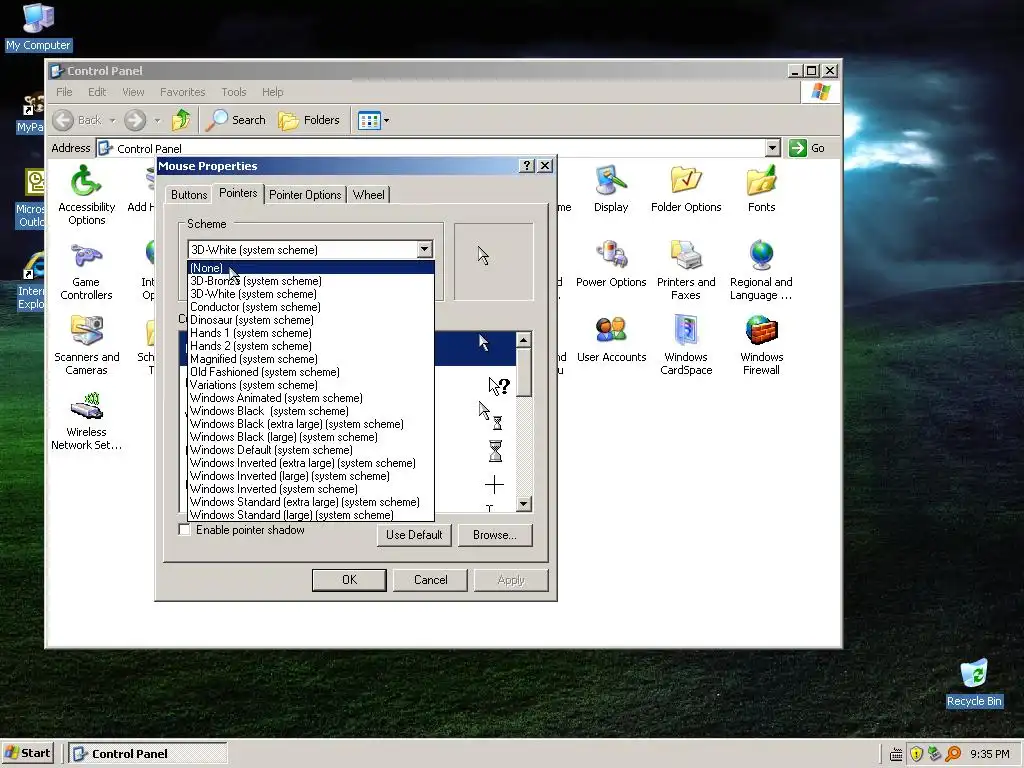This screenshot has width=1024, height=768.
Task: Select Hands 1 scheme
Action: click(x=311, y=333)
